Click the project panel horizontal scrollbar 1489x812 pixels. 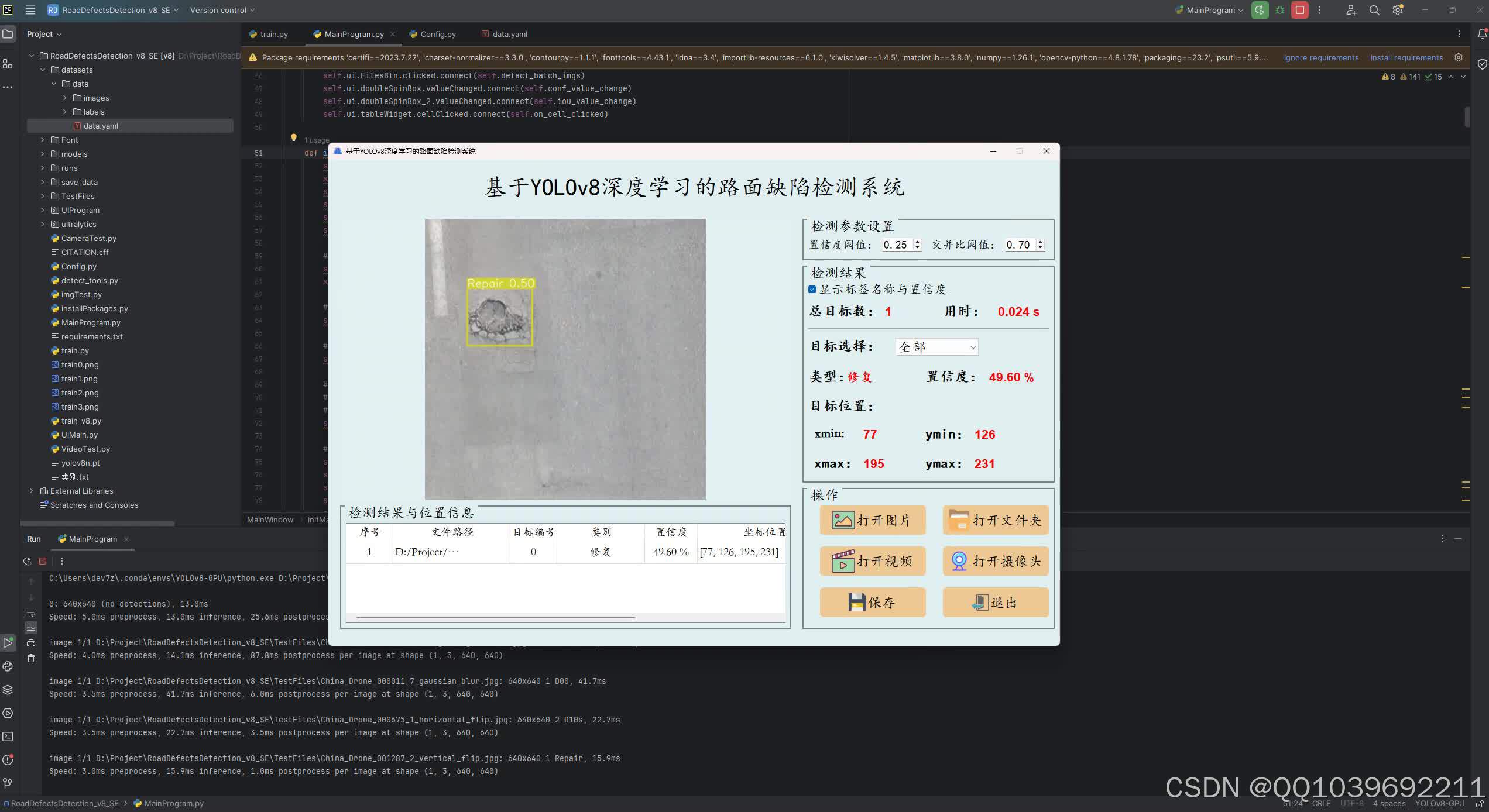point(97,523)
